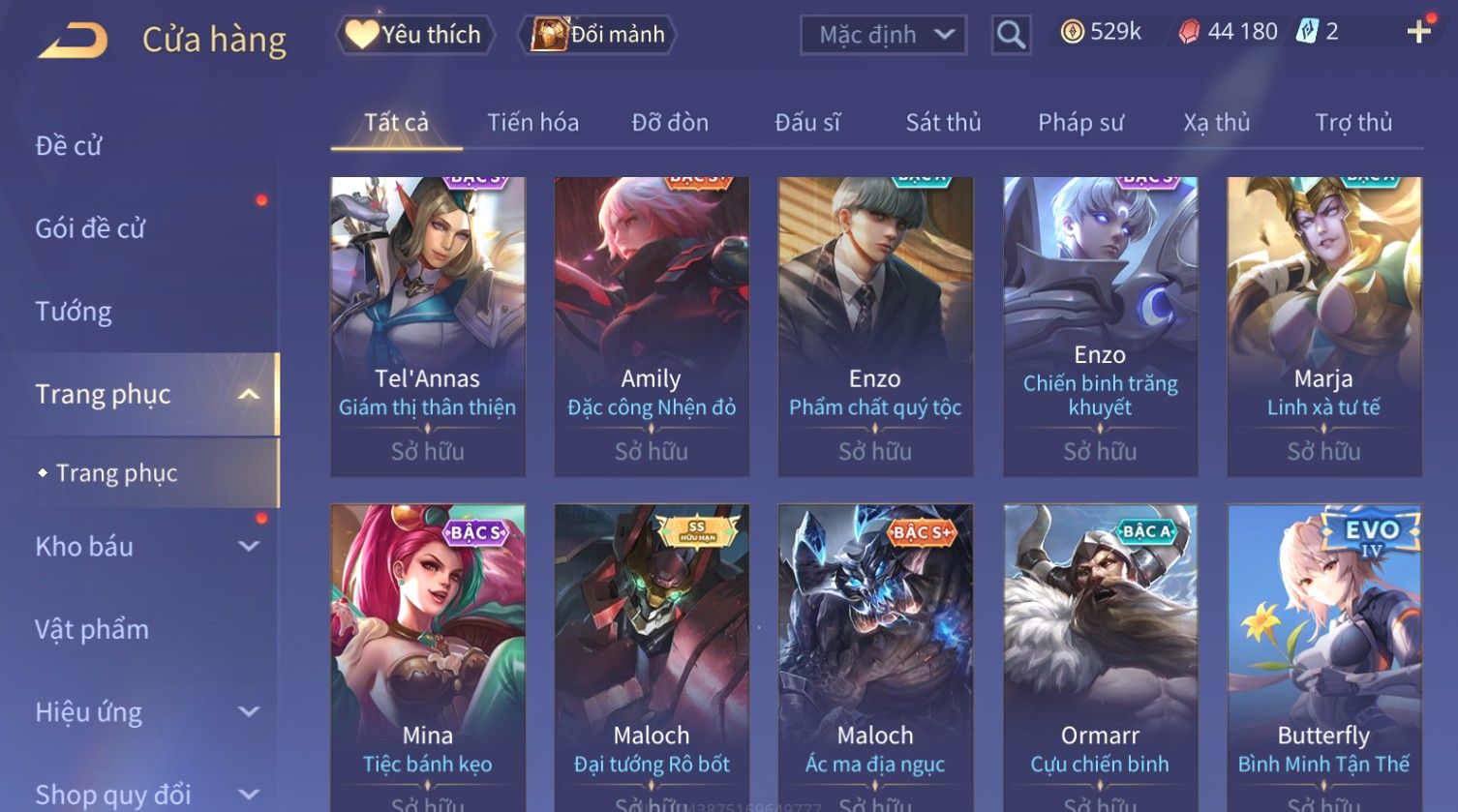Open Butterfly Bình Minh Tận Thế skin
This screenshot has height=812, width=1458.
[1323, 656]
